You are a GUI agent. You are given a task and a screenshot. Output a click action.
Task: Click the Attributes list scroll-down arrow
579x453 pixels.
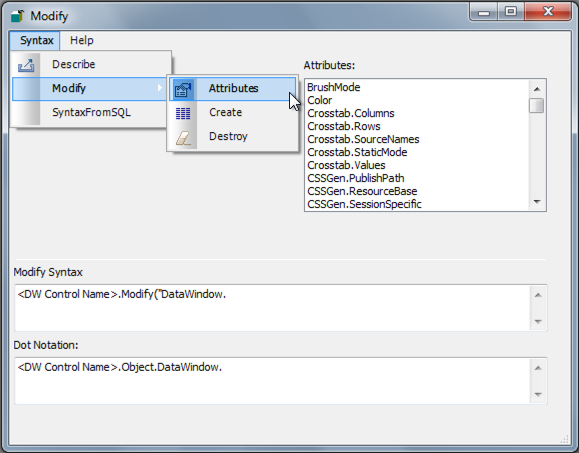point(537,202)
